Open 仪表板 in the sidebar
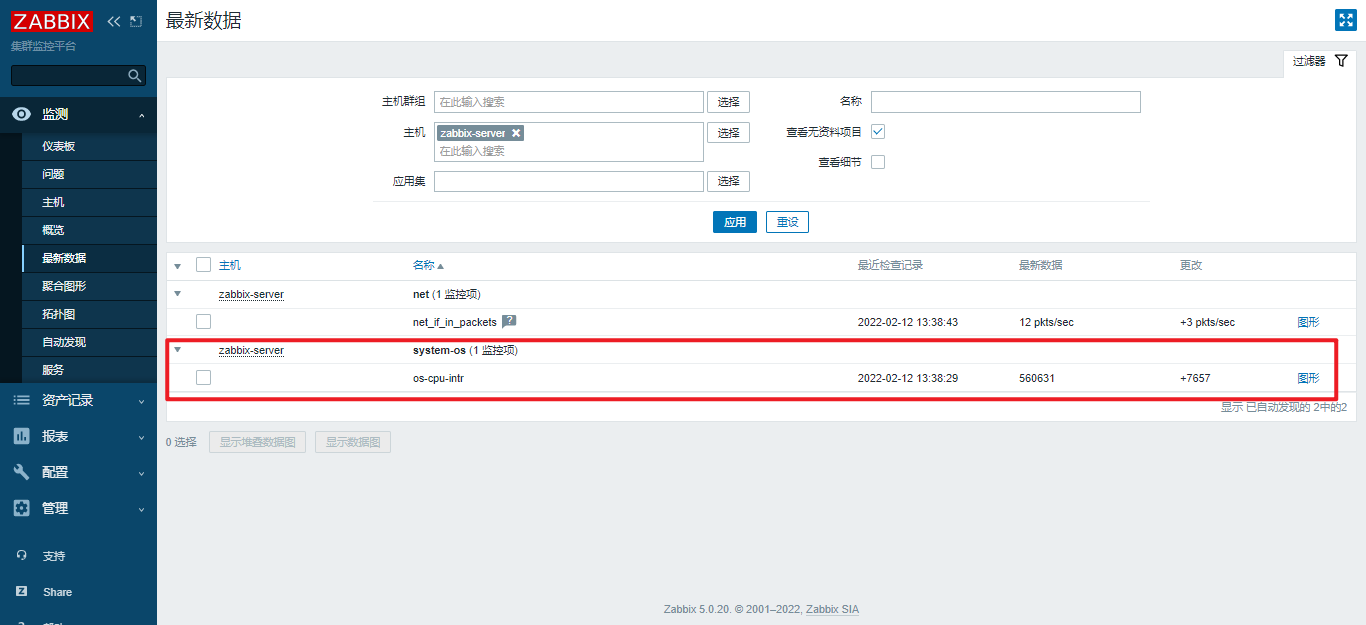Viewport: 1366px width, 625px height. click(x=89, y=146)
